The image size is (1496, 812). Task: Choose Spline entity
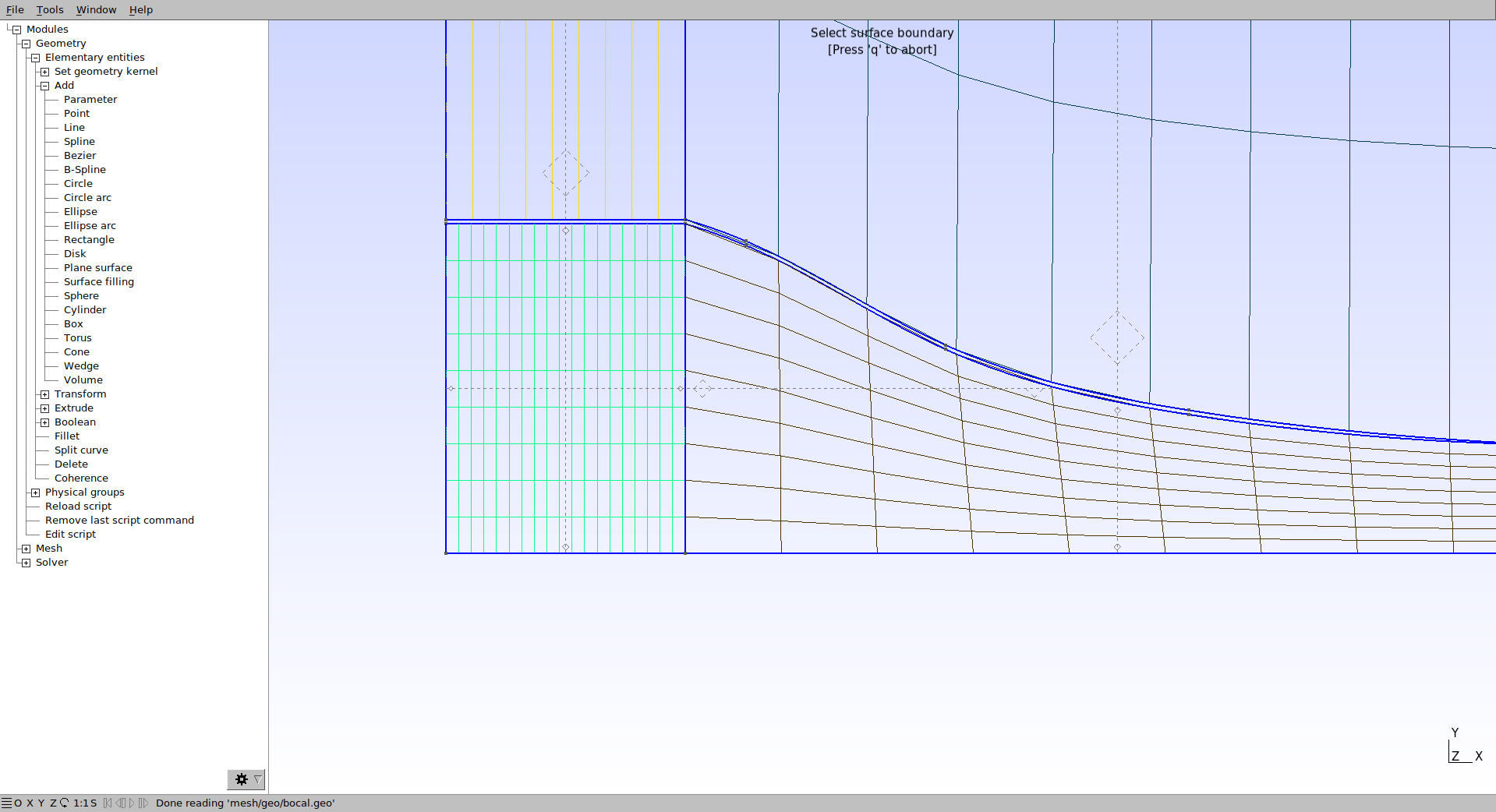(x=80, y=142)
